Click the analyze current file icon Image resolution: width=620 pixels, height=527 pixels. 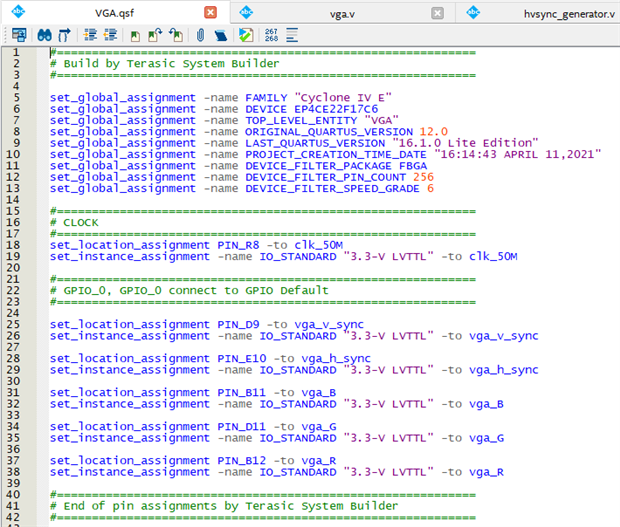(245, 35)
